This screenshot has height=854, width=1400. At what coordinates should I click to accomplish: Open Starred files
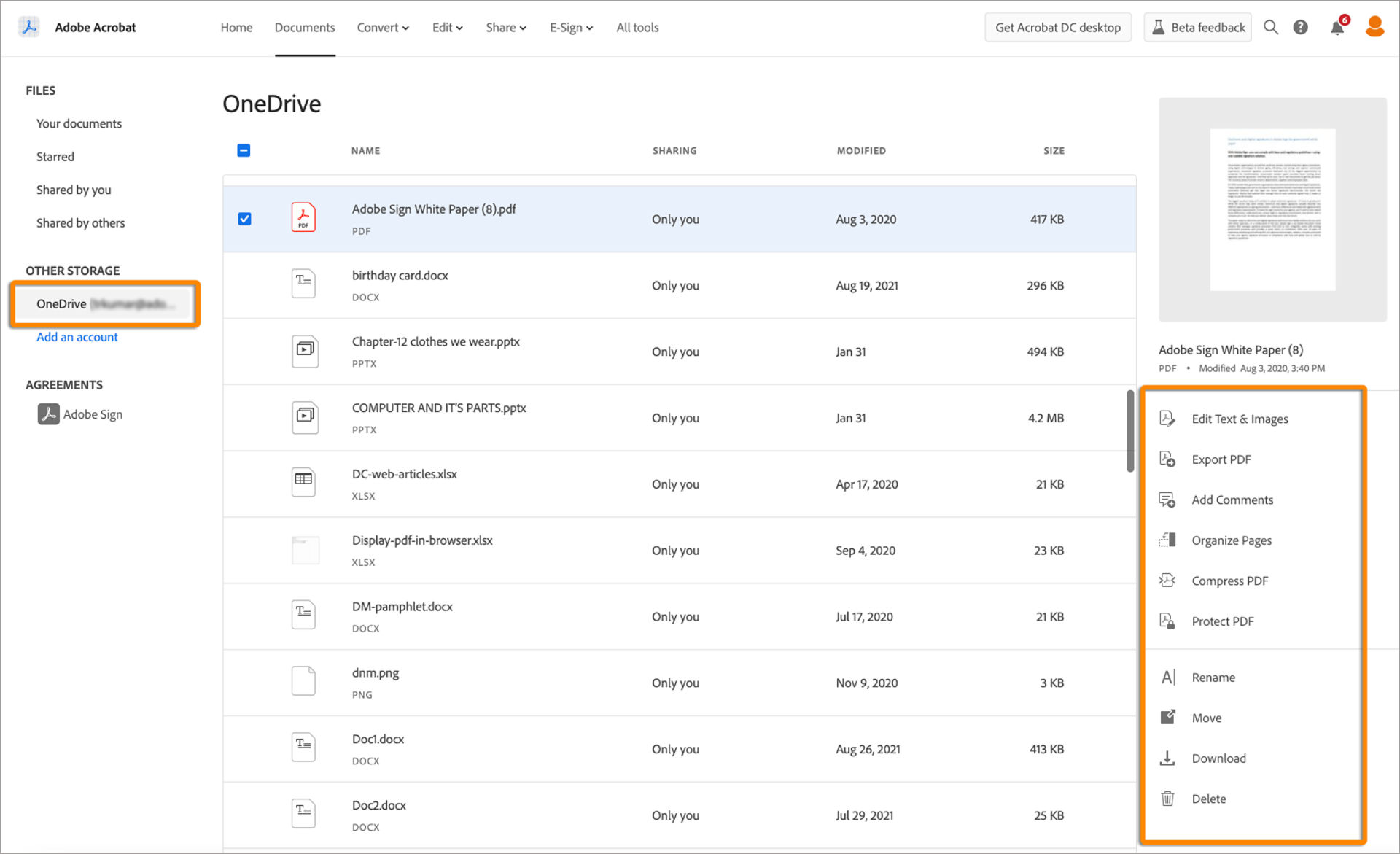pyautogui.click(x=55, y=157)
